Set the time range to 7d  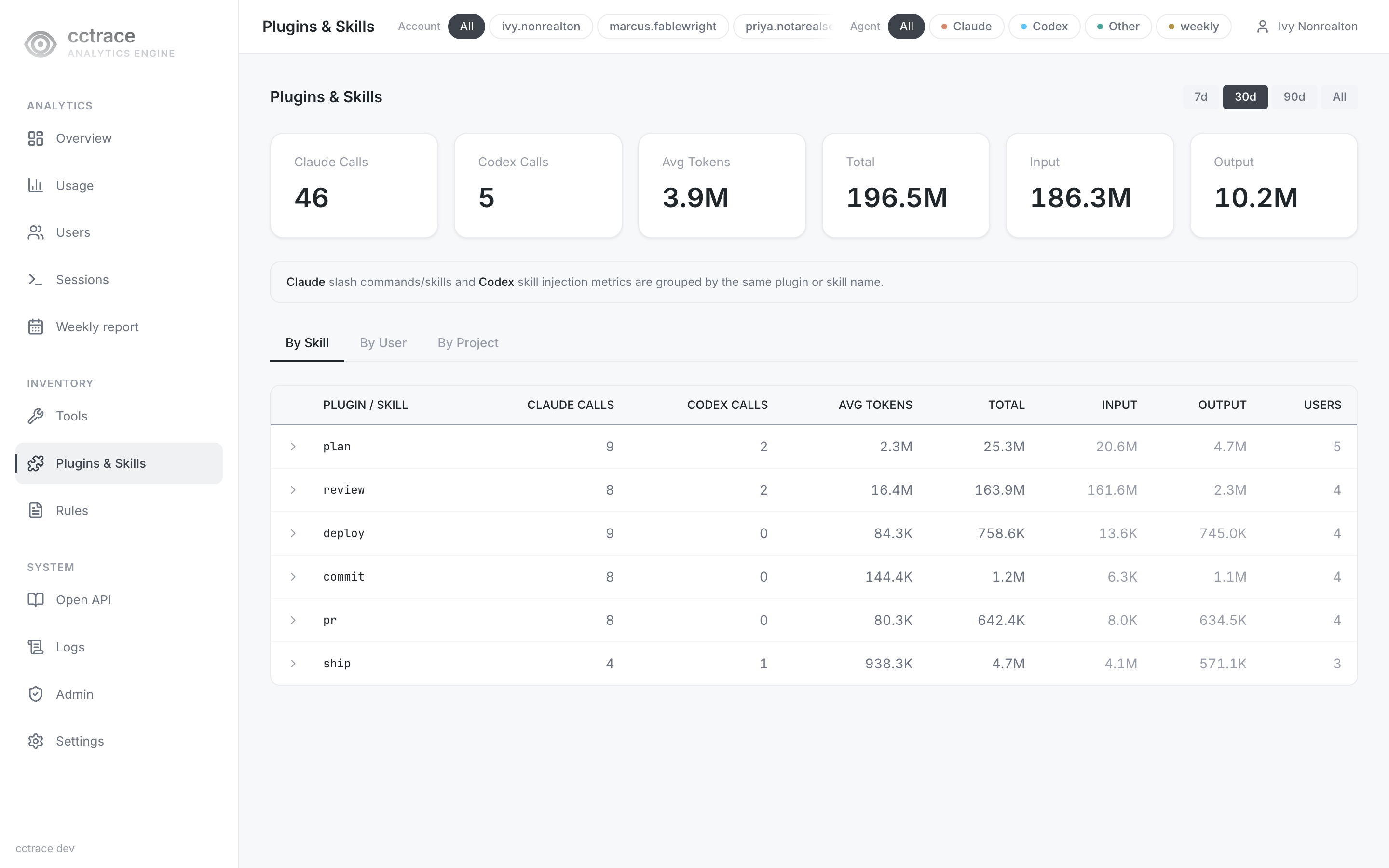1201,97
